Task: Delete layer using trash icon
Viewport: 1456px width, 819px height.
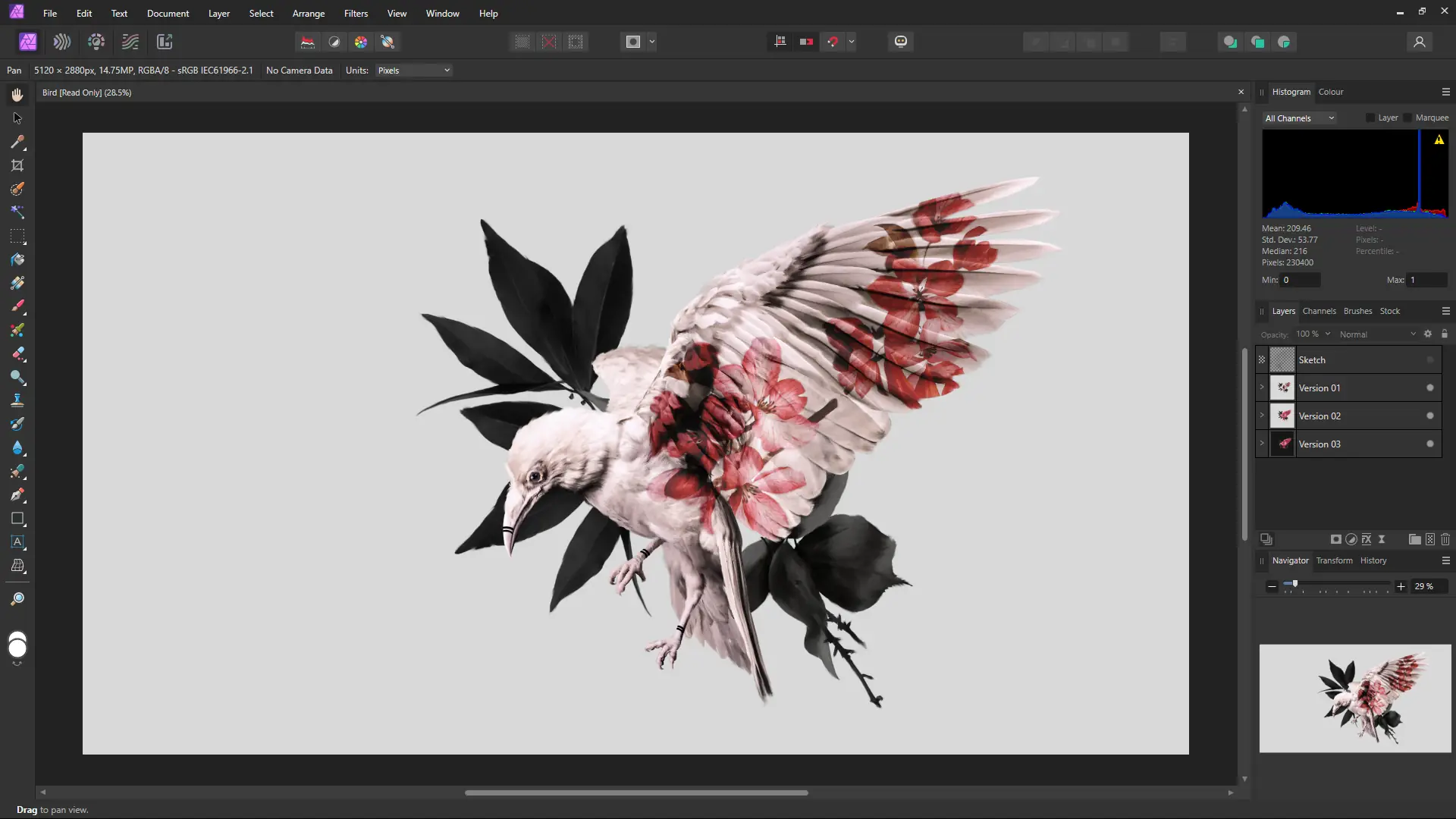Action: click(x=1445, y=539)
